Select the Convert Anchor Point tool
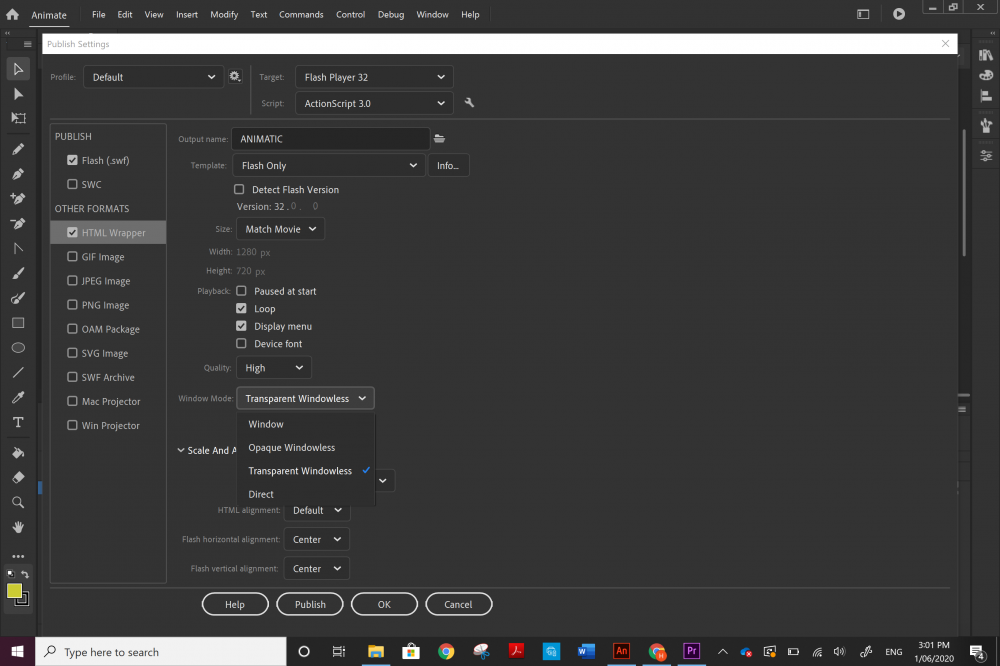The height and width of the screenshot is (666, 1000). coord(18,249)
